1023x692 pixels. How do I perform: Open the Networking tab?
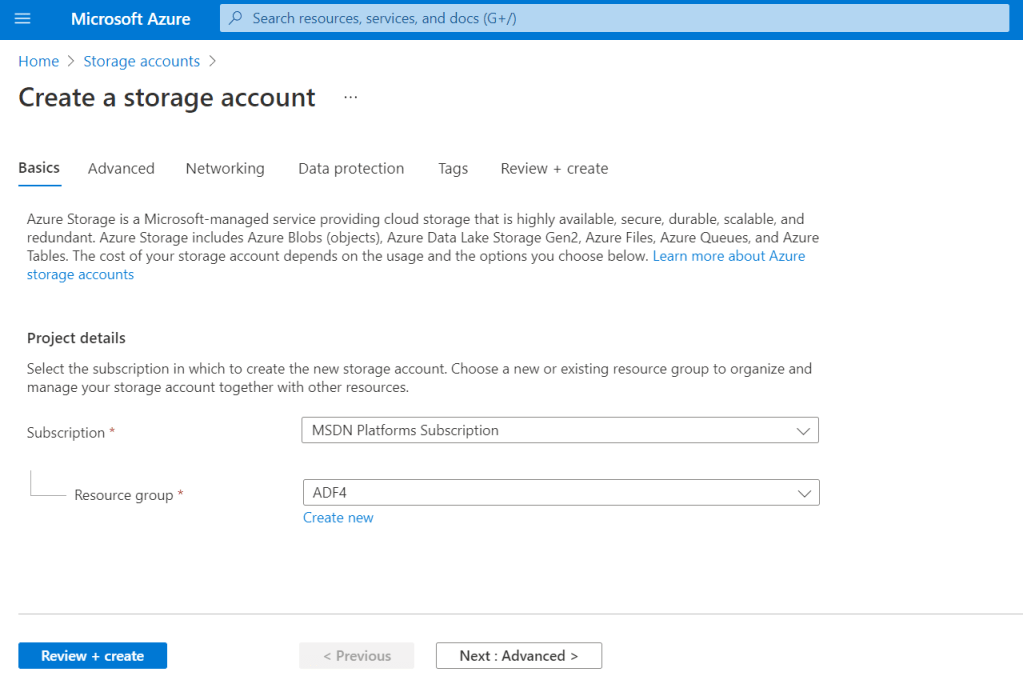click(x=225, y=168)
